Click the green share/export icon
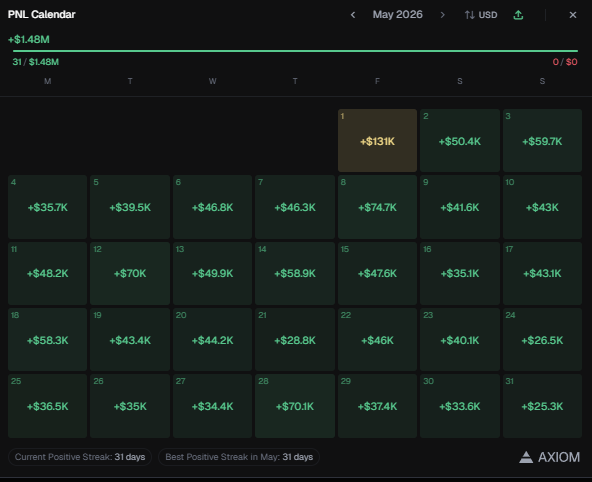Image resolution: width=592 pixels, height=482 pixels. (518, 15)
